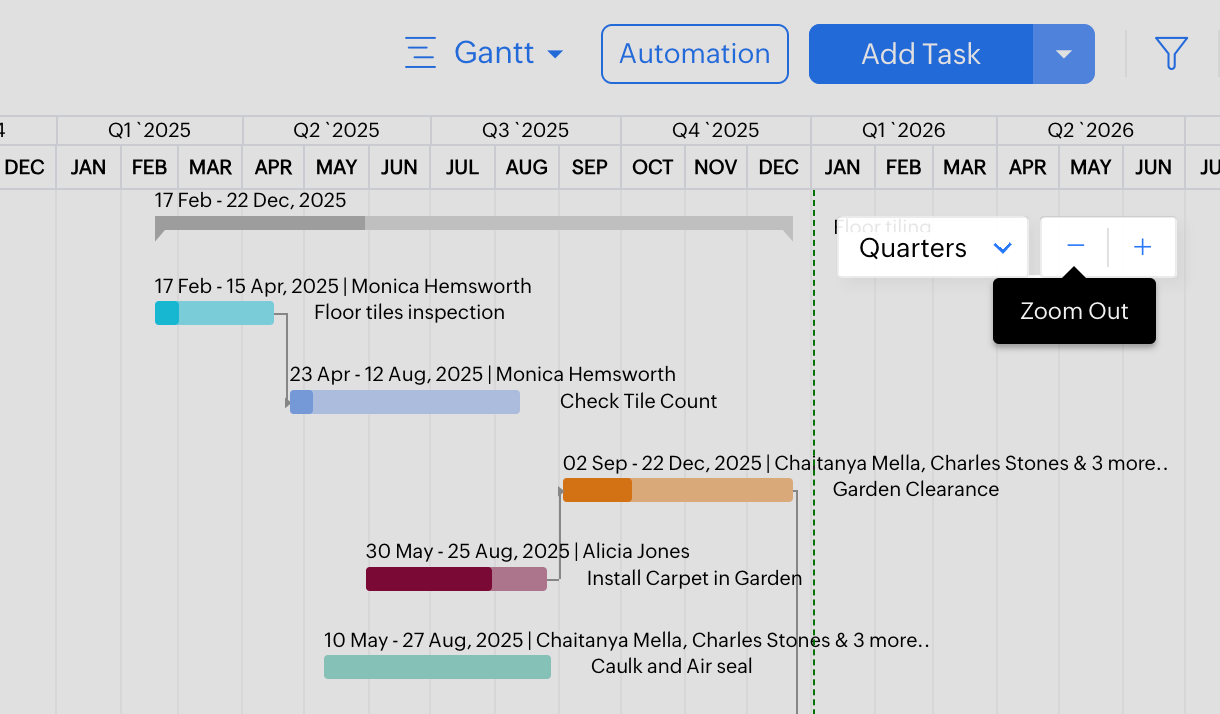The width and height of the screenshot is (1220, 714).
Task: Click the Garden Clearance task label
Action: (915, 489)
